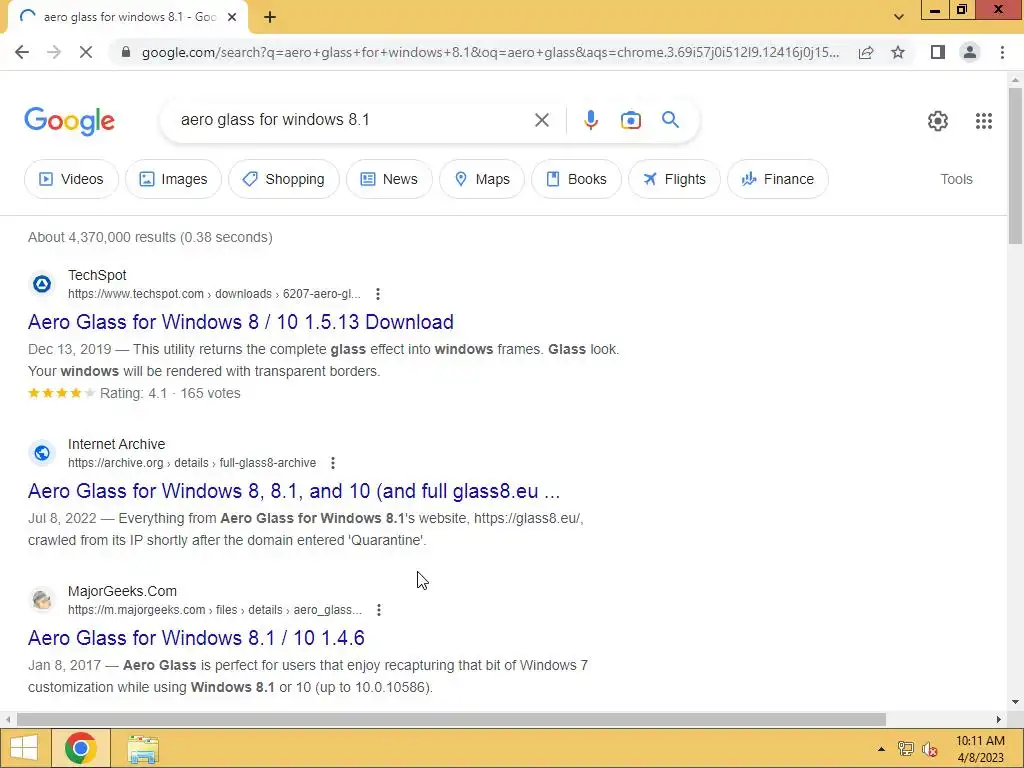The width and height of the screenshot is (1024, 768).
Task: Bookmark this tab with star icon
Action: 898,52
